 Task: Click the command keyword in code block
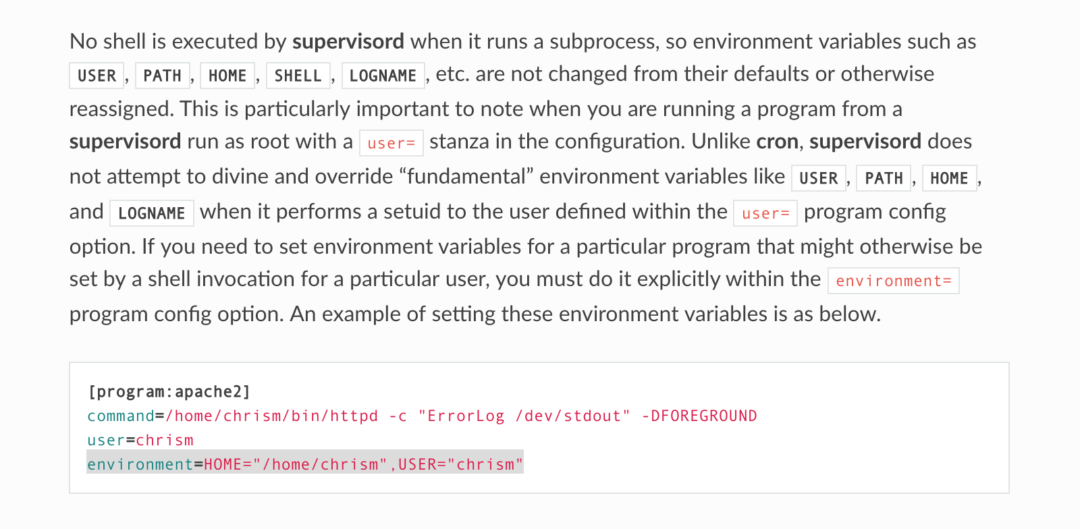pyautogui.click(x=120, y=415)
